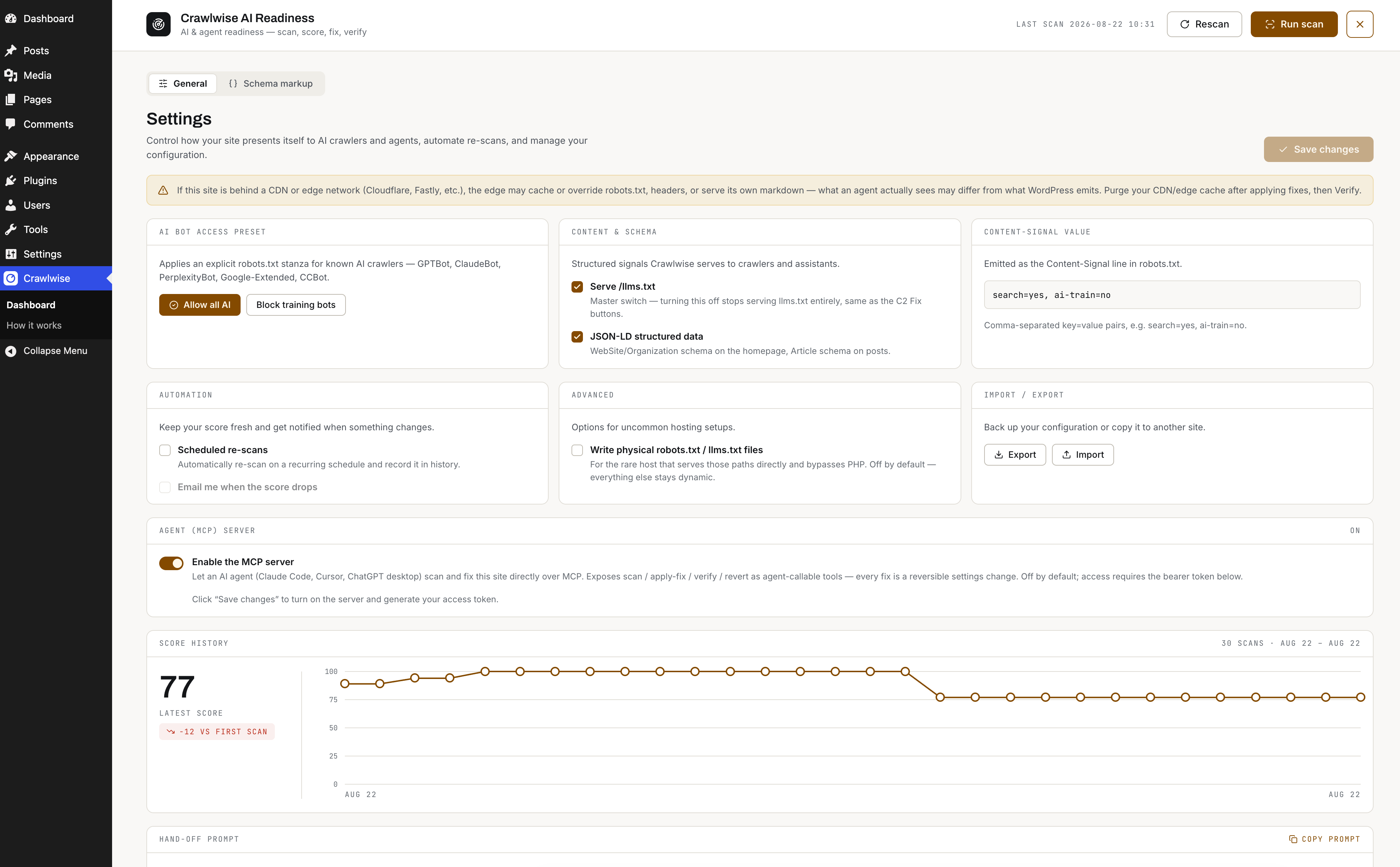Click Save changes button
Image resolution: width=1400 pixels, height=867 pixels.
1318,149
